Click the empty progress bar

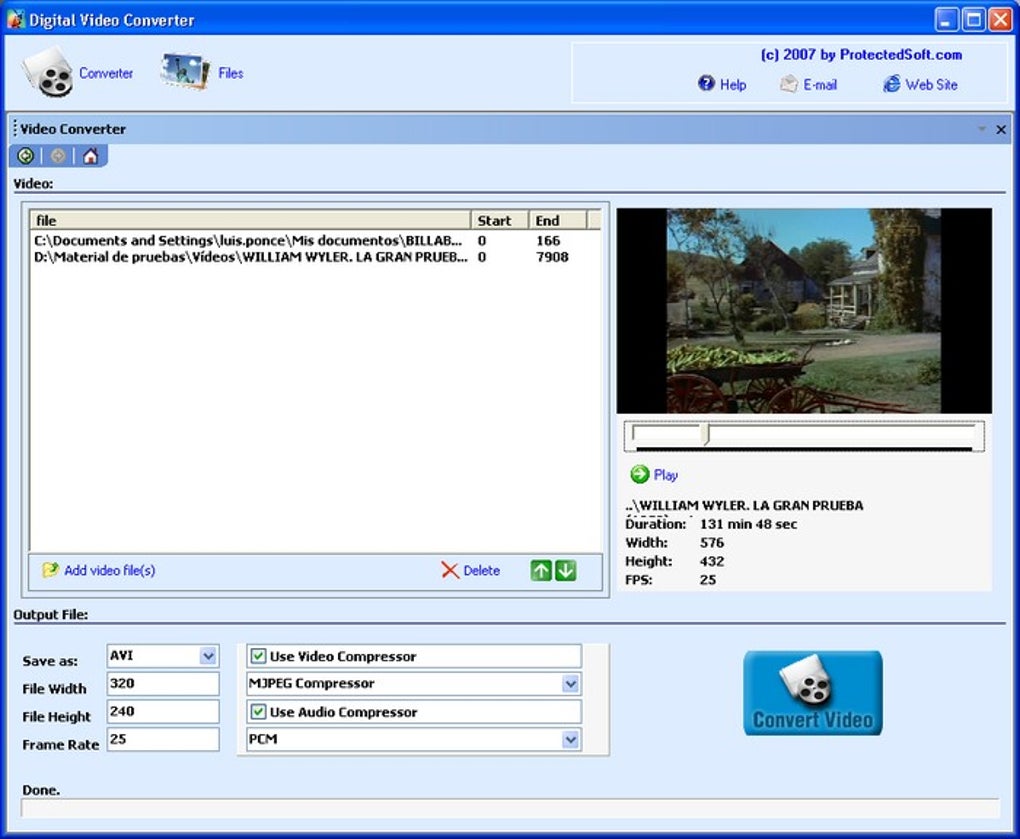point(510,808)
